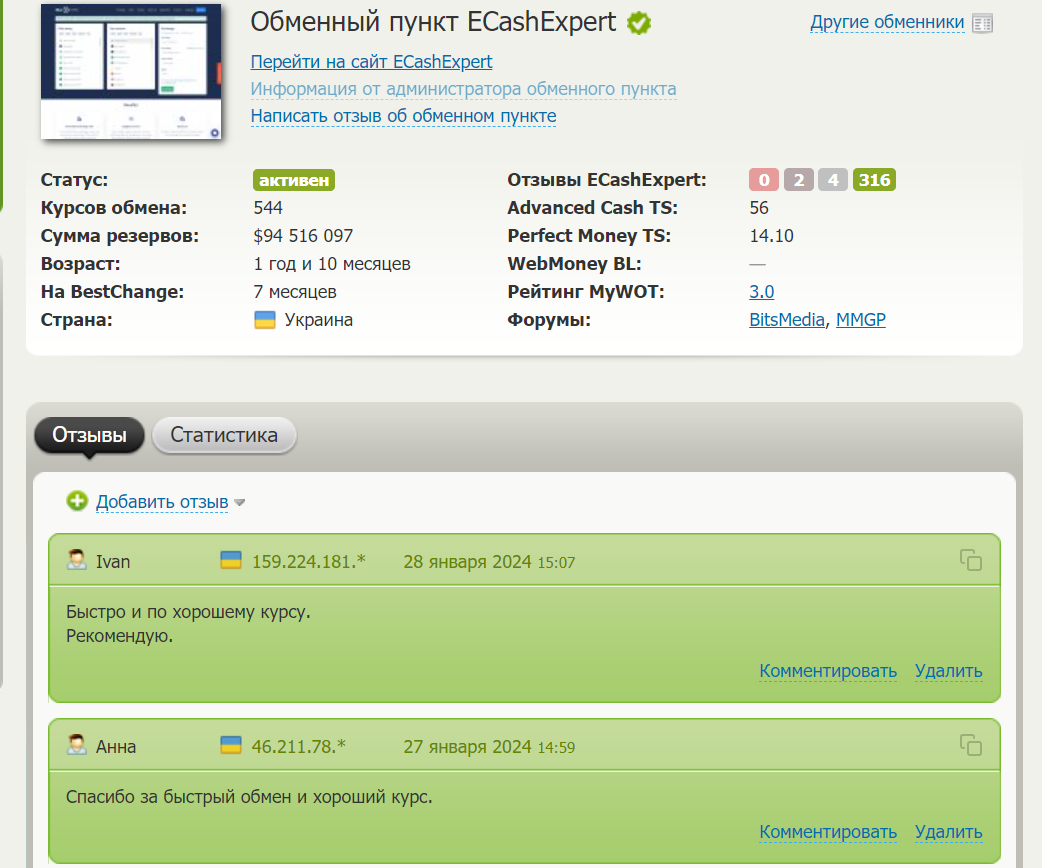Click the heading Обменный пункт ECashExpert
This screenshot has height=868, width=1042.
[433, 22]
